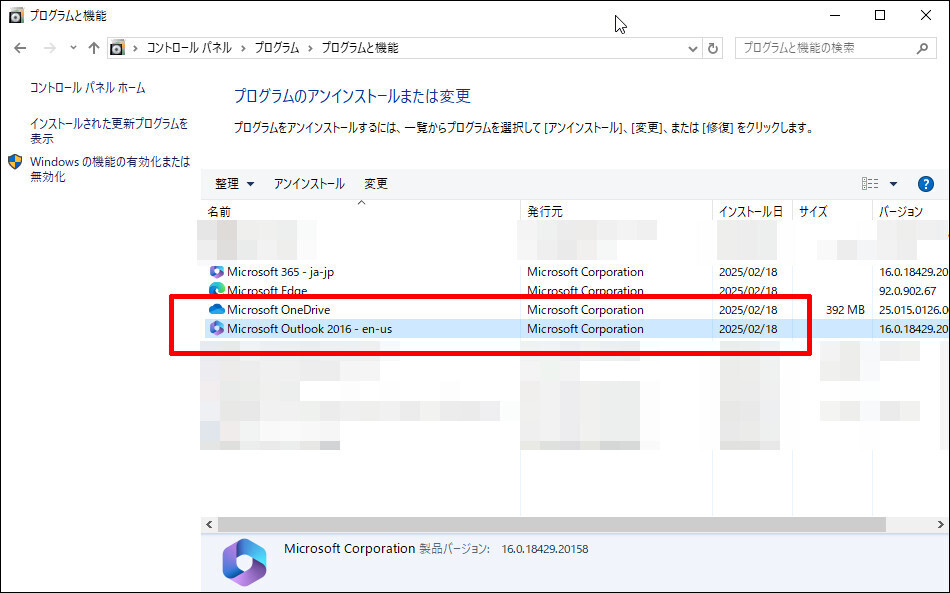Open the recent locations dropdown
This screenshot has width=950, height=593.
73,48
